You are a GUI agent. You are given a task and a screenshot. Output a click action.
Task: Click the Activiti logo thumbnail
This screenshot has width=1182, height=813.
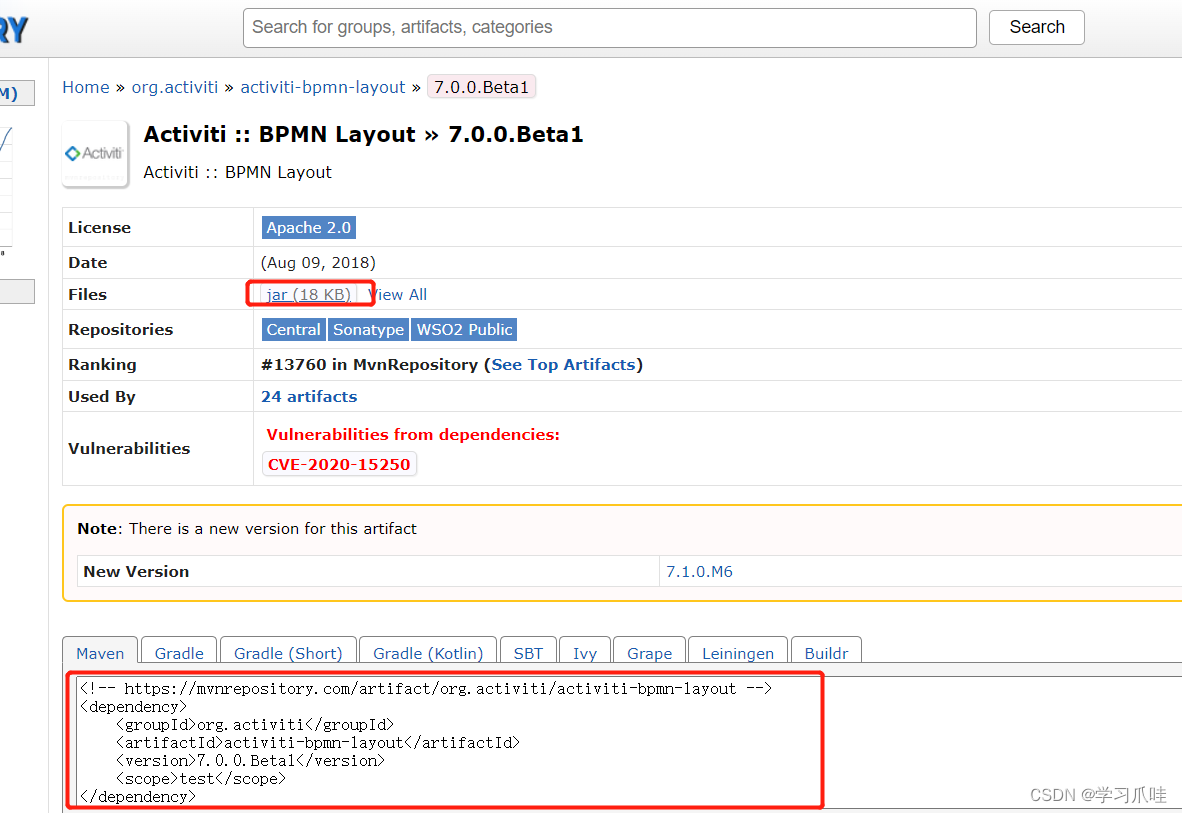pos(95,154)
